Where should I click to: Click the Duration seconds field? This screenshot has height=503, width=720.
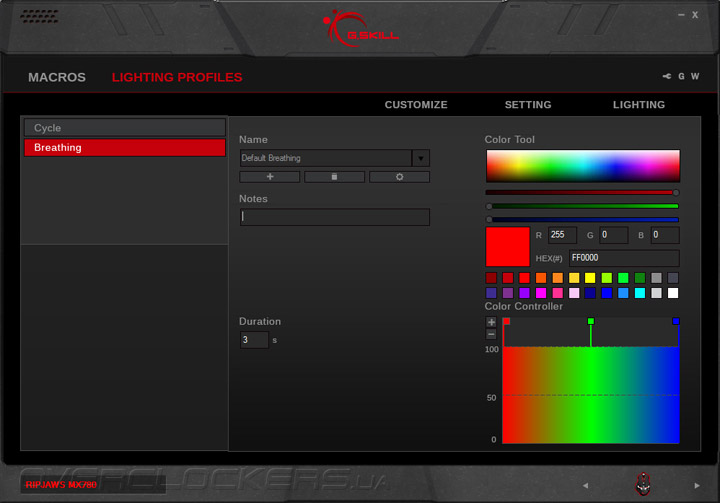click(254, 340)
